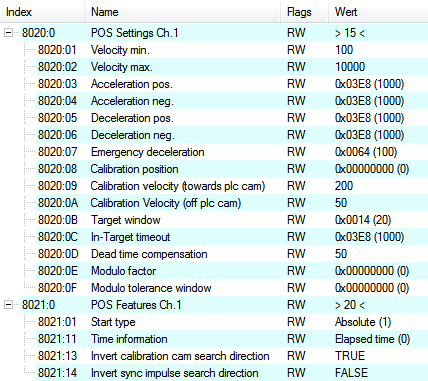
Task: Click the name In-Target timeout
Action: [130, 237]
